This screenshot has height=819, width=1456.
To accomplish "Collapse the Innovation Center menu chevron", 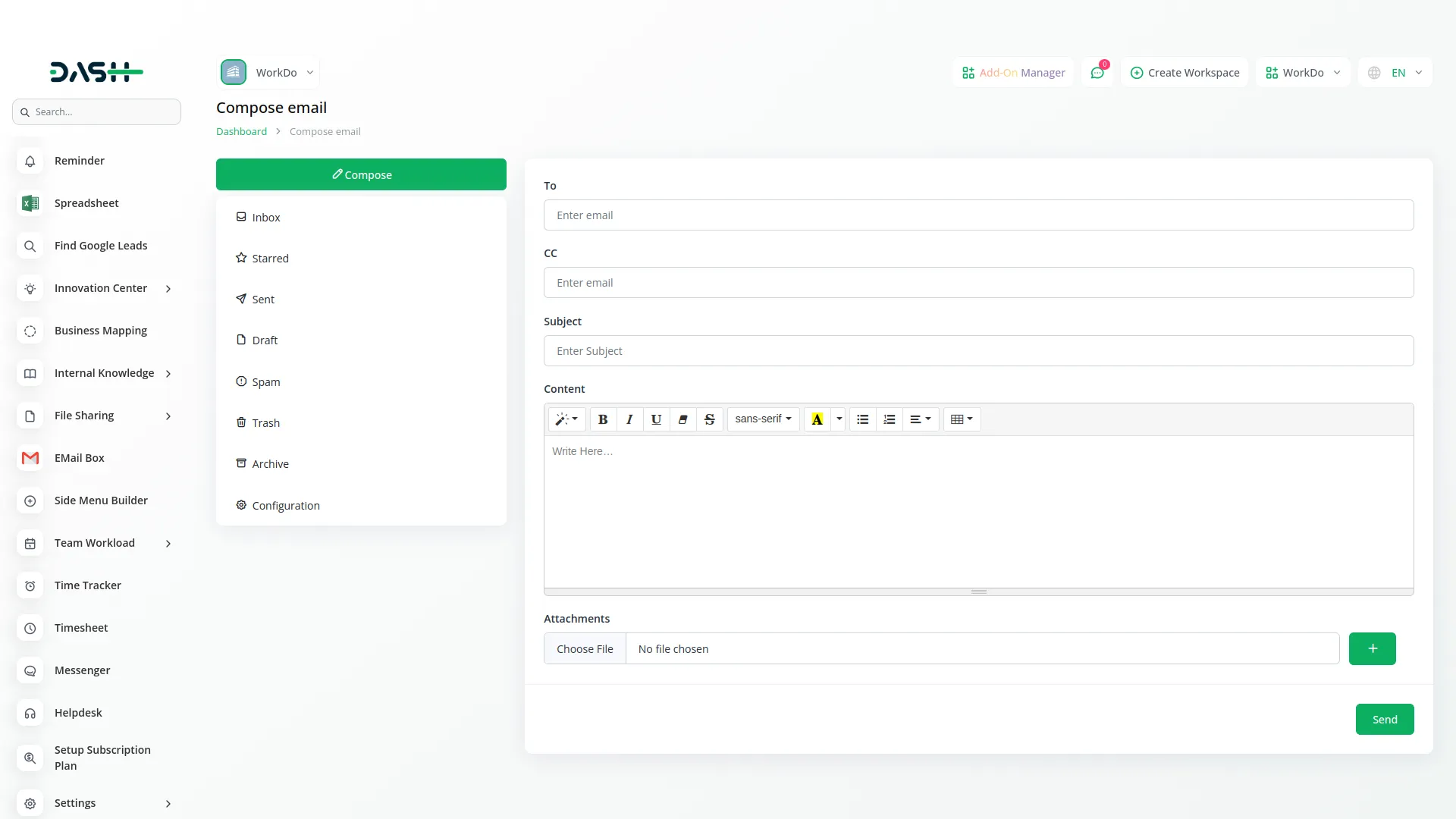I will click(168, 289).
